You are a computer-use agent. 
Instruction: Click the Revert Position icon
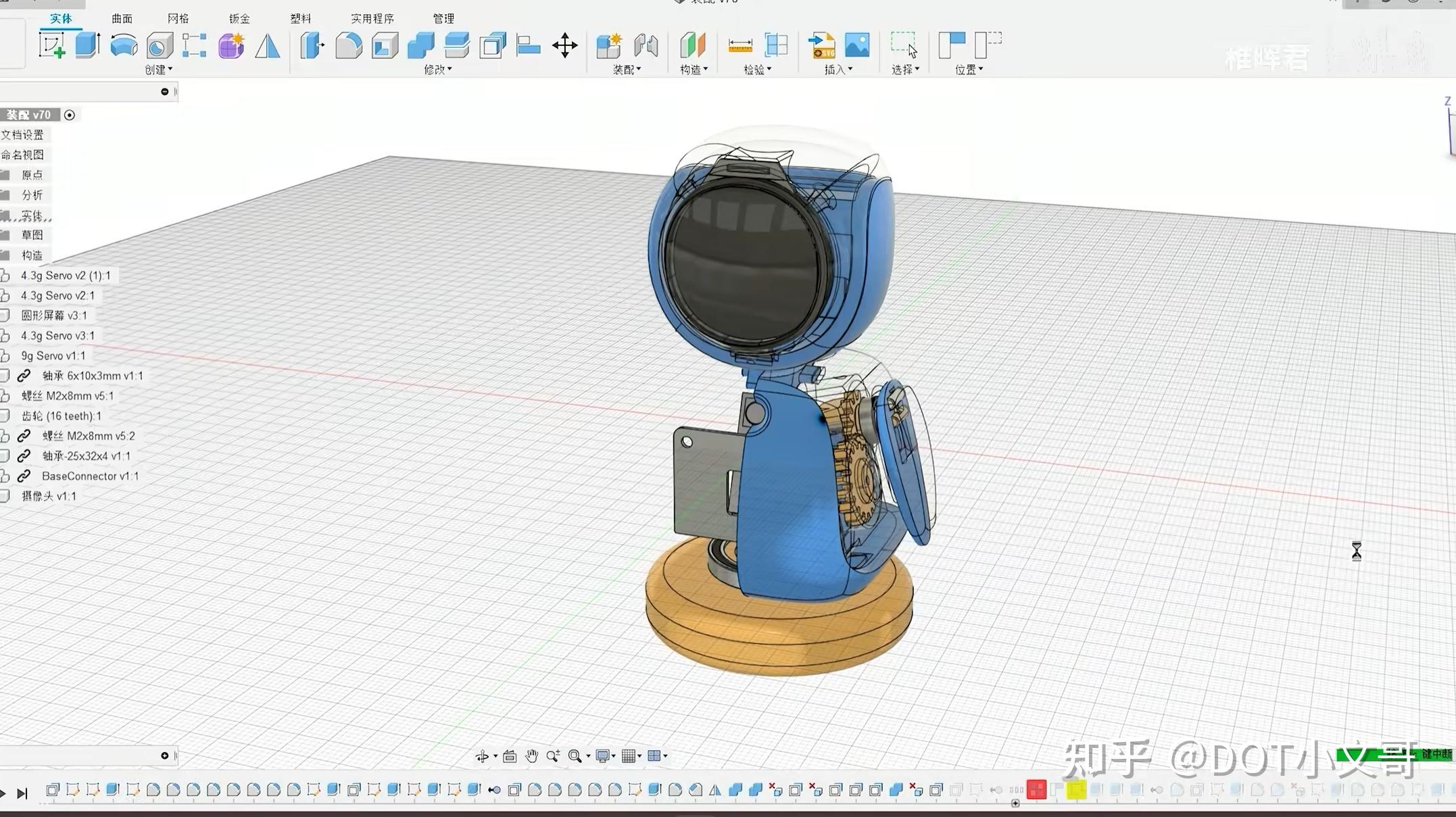tap(988, 46)
